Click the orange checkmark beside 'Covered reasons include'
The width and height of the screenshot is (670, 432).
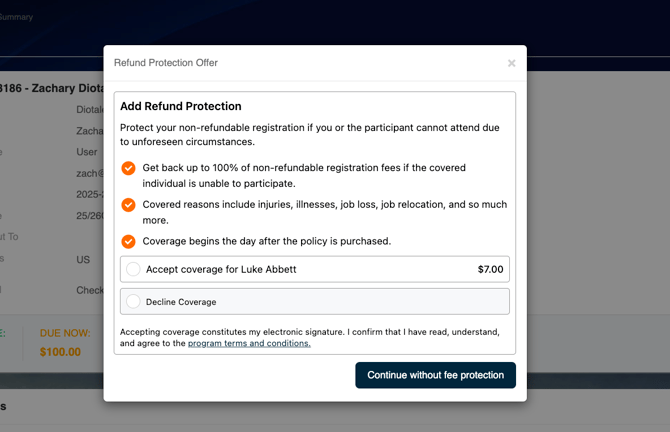coord(128,205)
